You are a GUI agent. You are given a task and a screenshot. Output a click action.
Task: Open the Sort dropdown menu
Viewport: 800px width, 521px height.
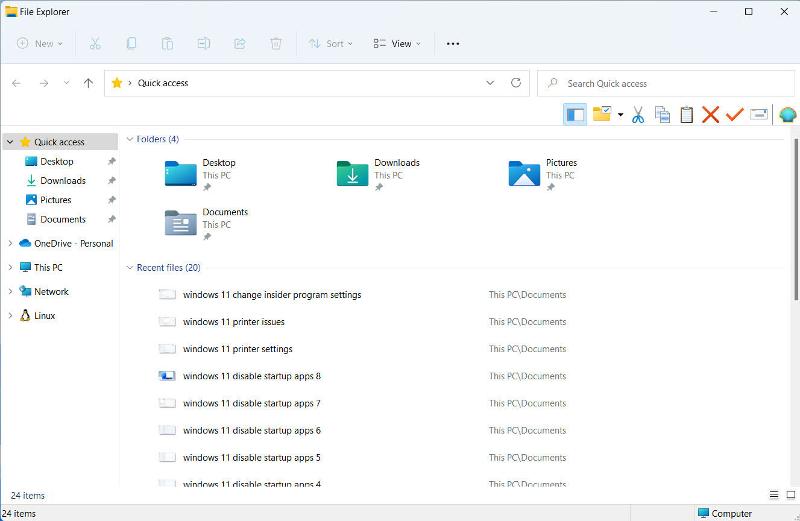331,44
